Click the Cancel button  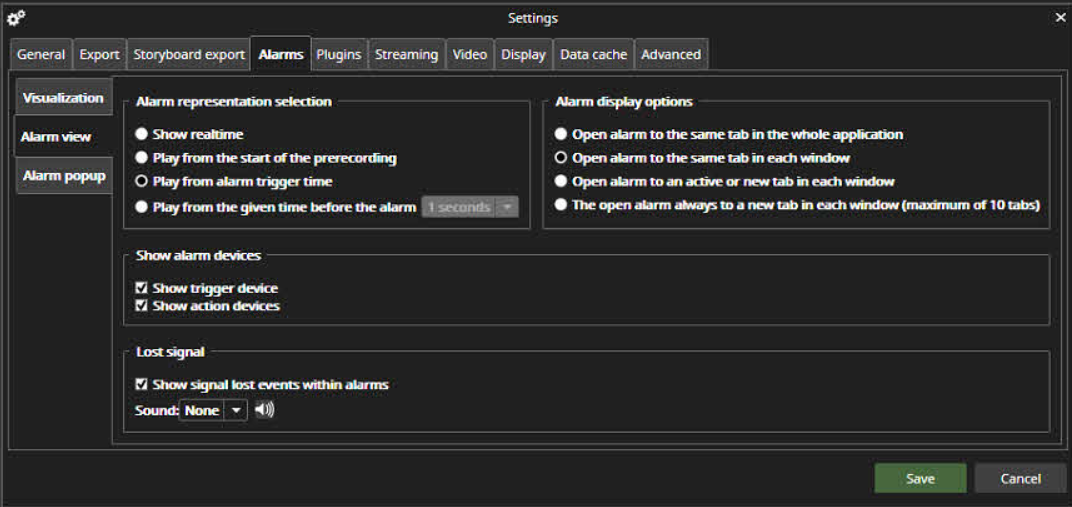[1020, 479]
